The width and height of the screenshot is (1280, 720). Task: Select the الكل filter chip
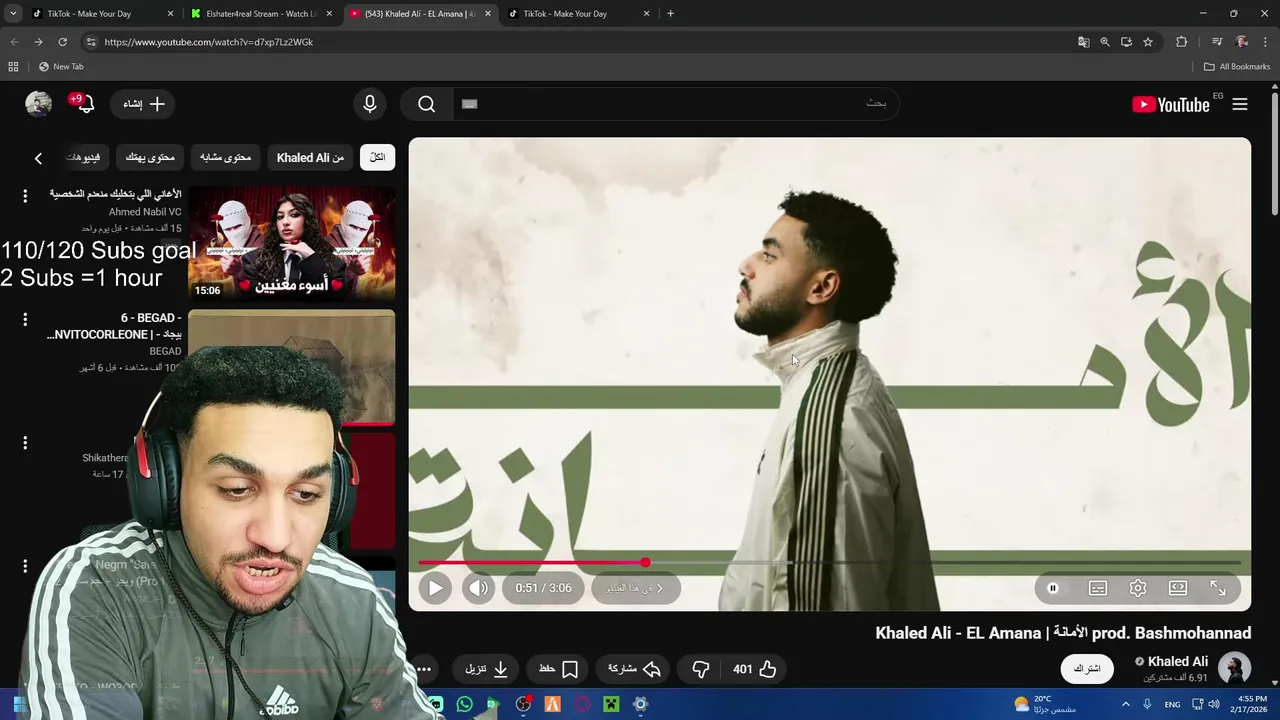coord(378,157)
